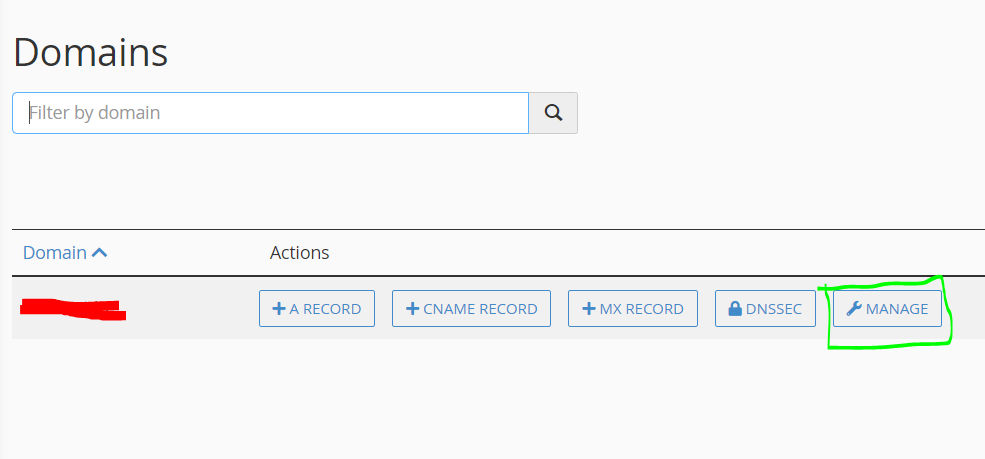
Task: Click the wrench icon on MANAGE
Action: pos(854,308)
